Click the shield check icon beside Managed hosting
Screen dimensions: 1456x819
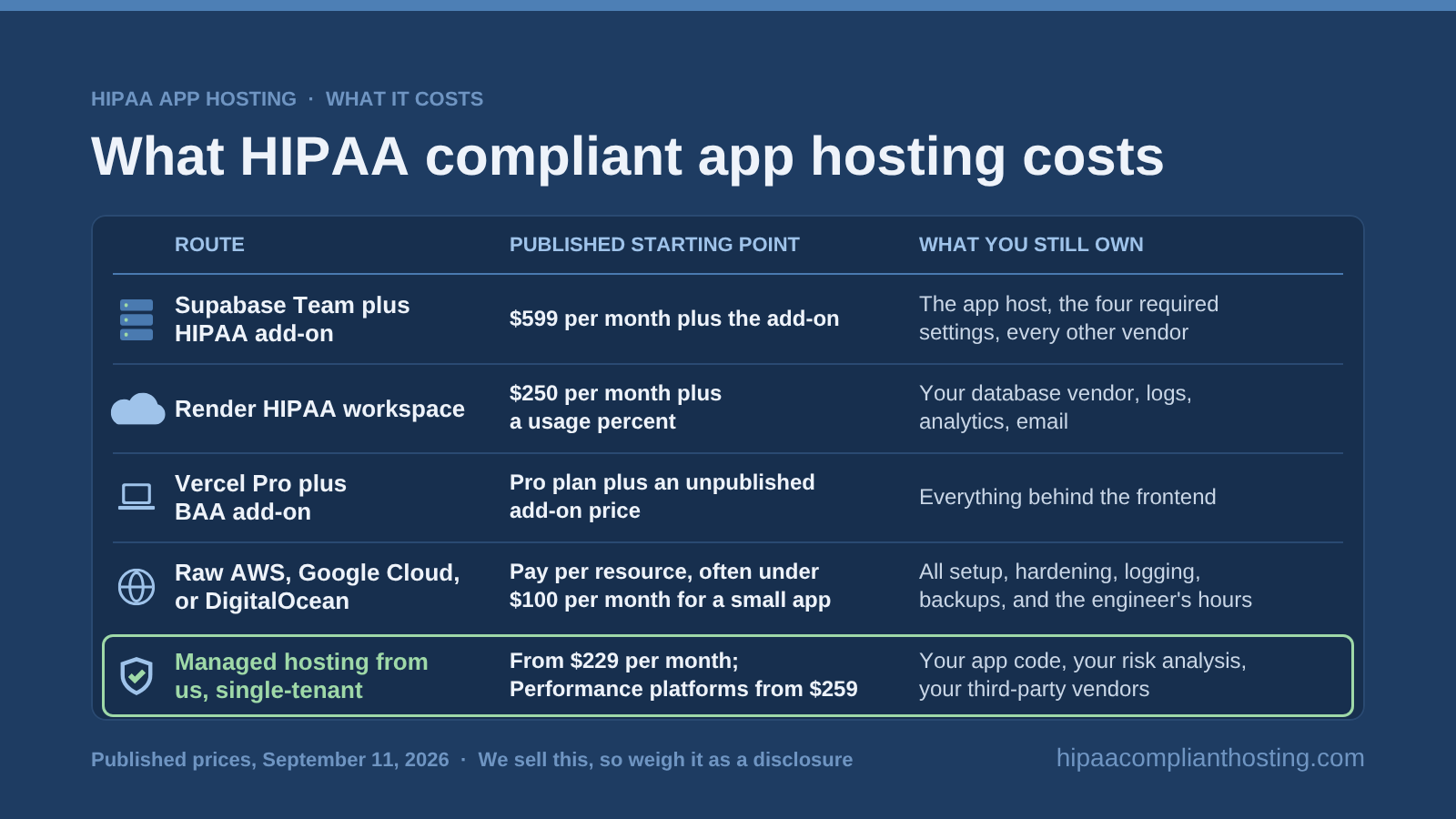(136, 676)
